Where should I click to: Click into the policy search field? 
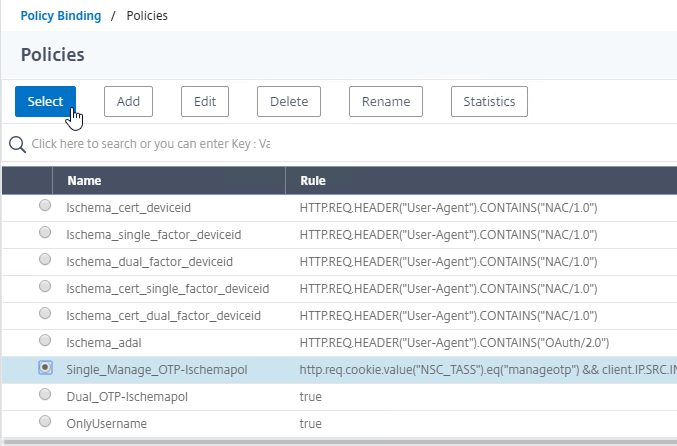[150, 144]
